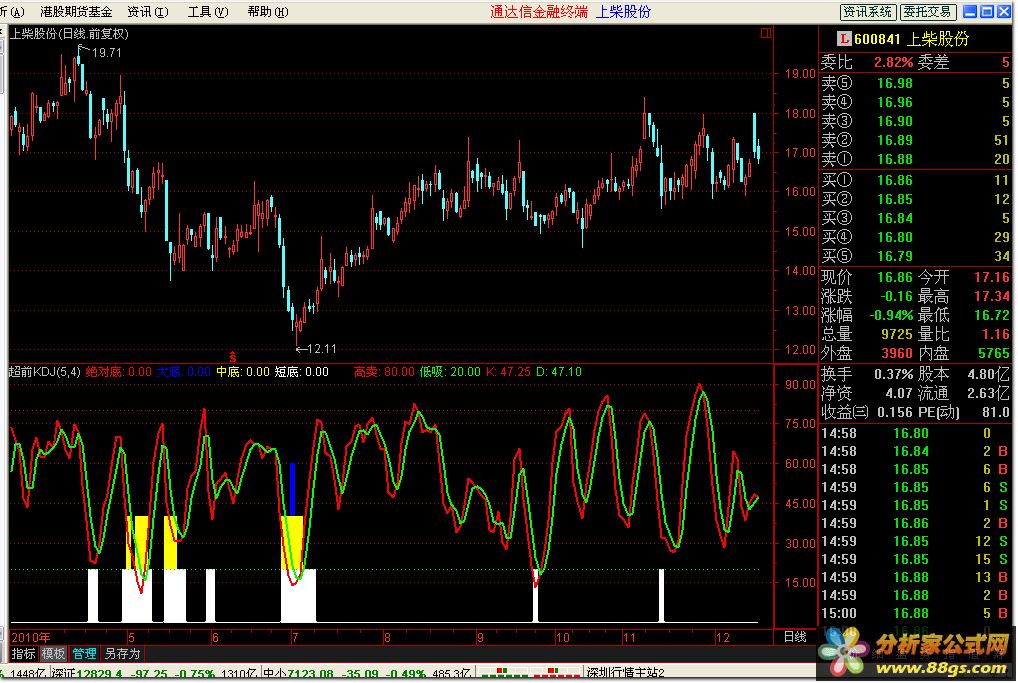Click the 12.11 low price label
This screenshot has width=1018, height=683.
(x=321, y=349)
